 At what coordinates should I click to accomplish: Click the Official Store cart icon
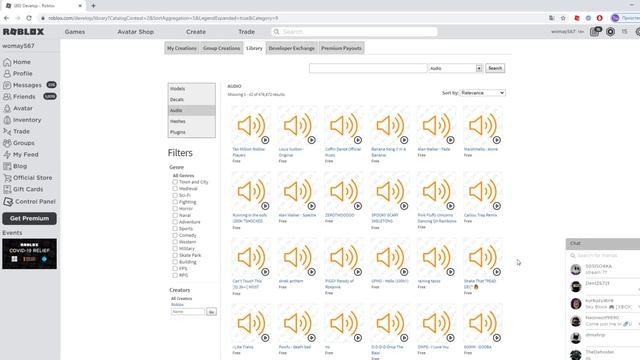click(x=7, y=178)
